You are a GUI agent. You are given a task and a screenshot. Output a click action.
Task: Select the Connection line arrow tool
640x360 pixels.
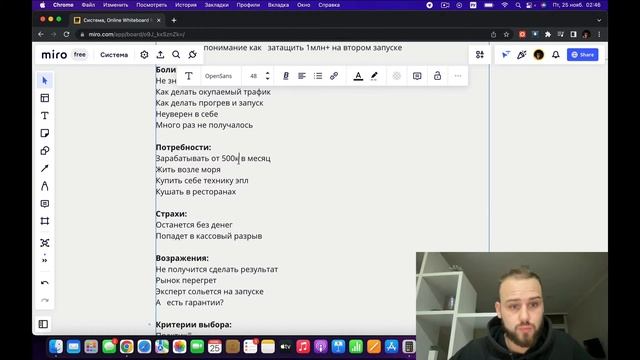click(45, 168)
